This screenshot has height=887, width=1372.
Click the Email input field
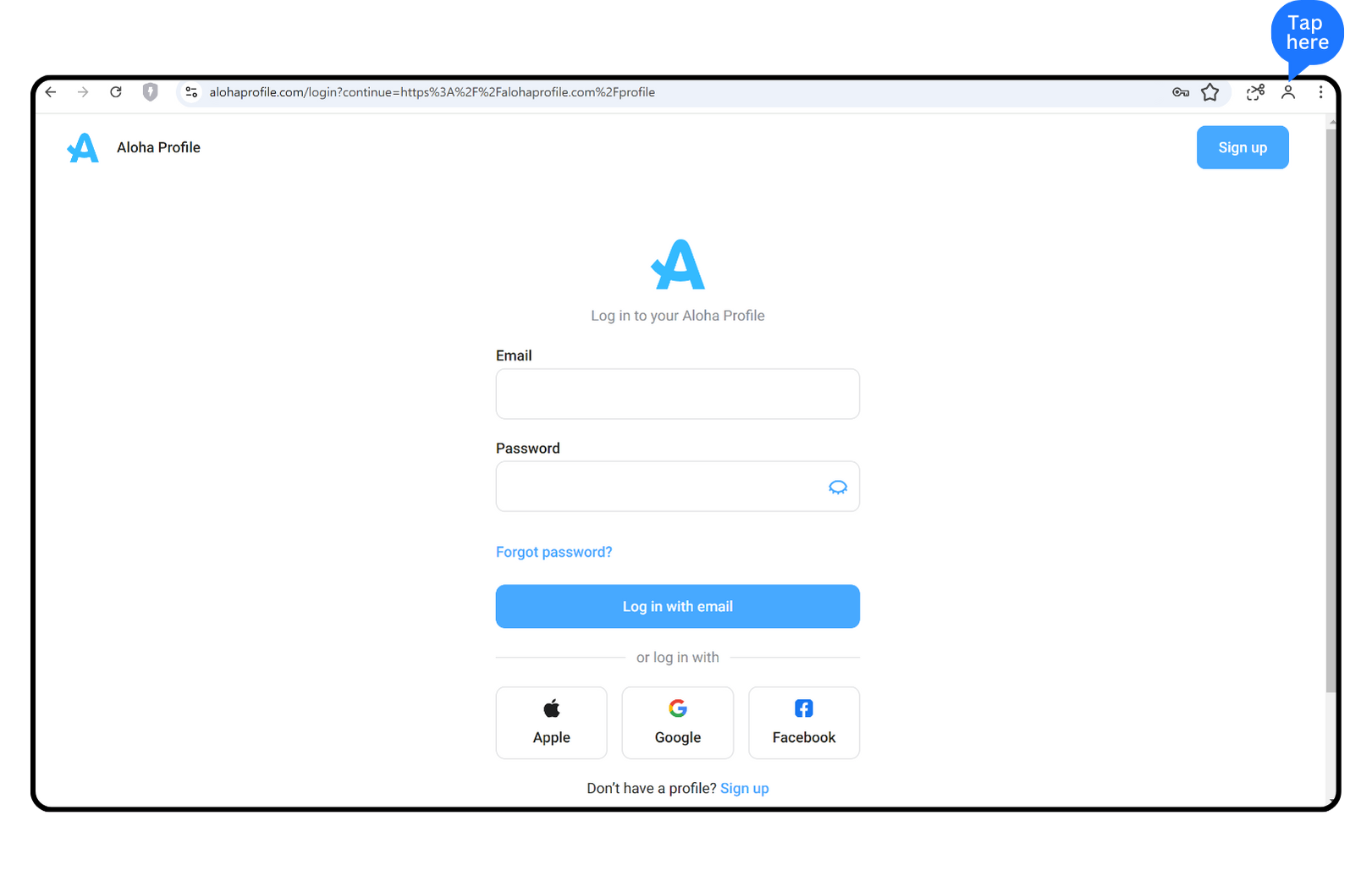(x=678, y=394)
